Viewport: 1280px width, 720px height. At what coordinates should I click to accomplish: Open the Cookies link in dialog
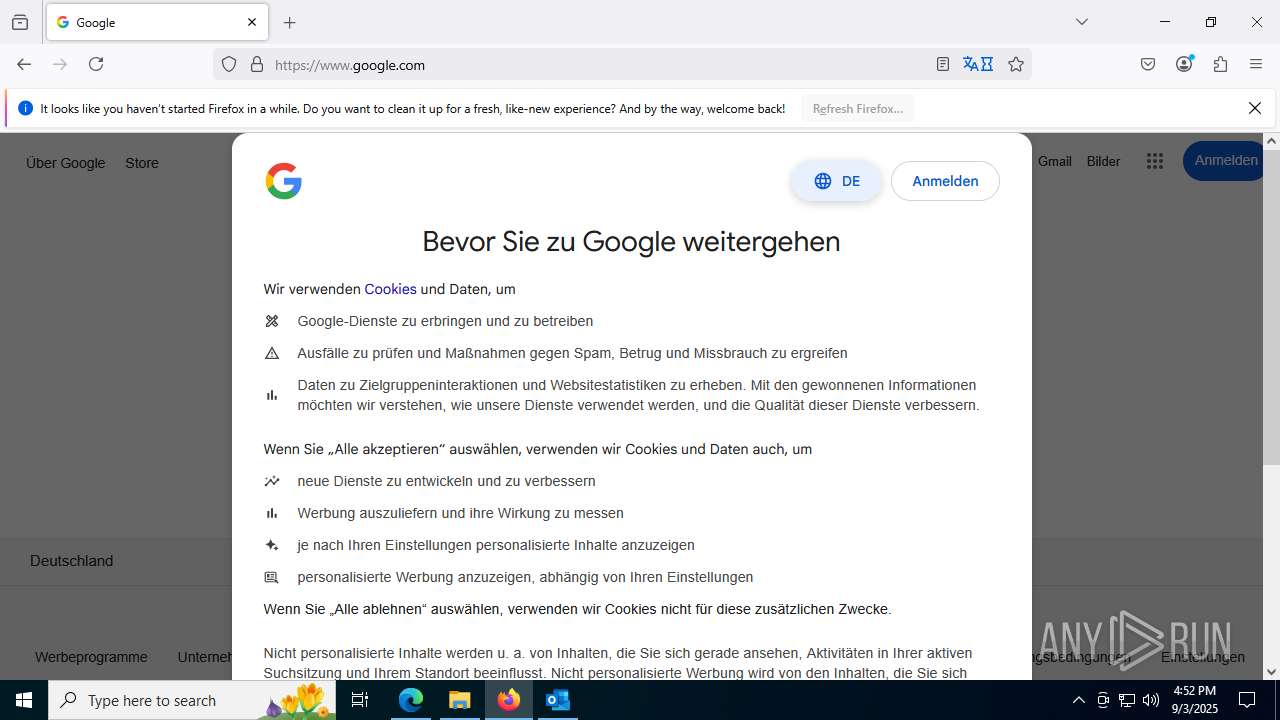point(390,289)
